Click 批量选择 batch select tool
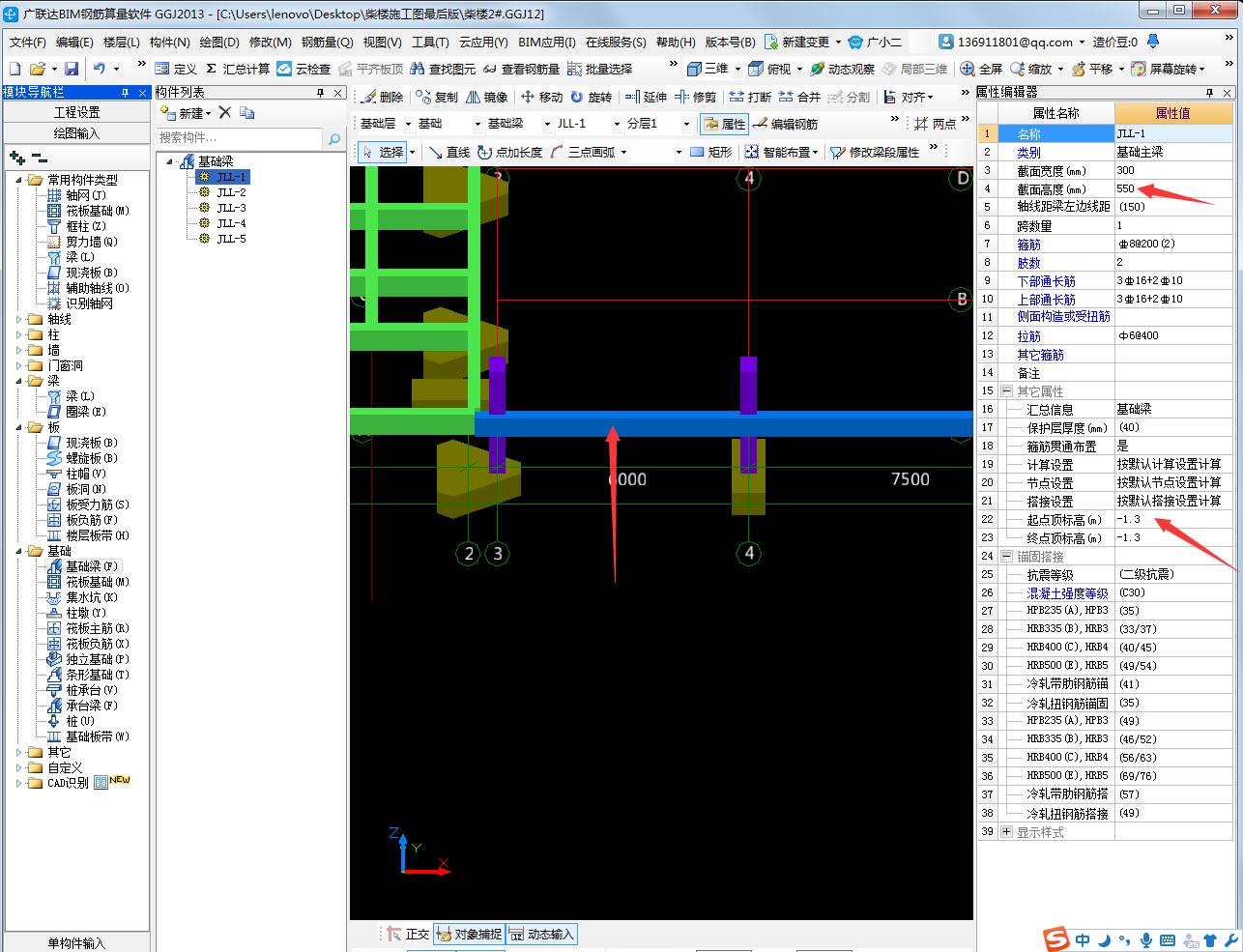The image size is (1243, 952). click(599, 69)
